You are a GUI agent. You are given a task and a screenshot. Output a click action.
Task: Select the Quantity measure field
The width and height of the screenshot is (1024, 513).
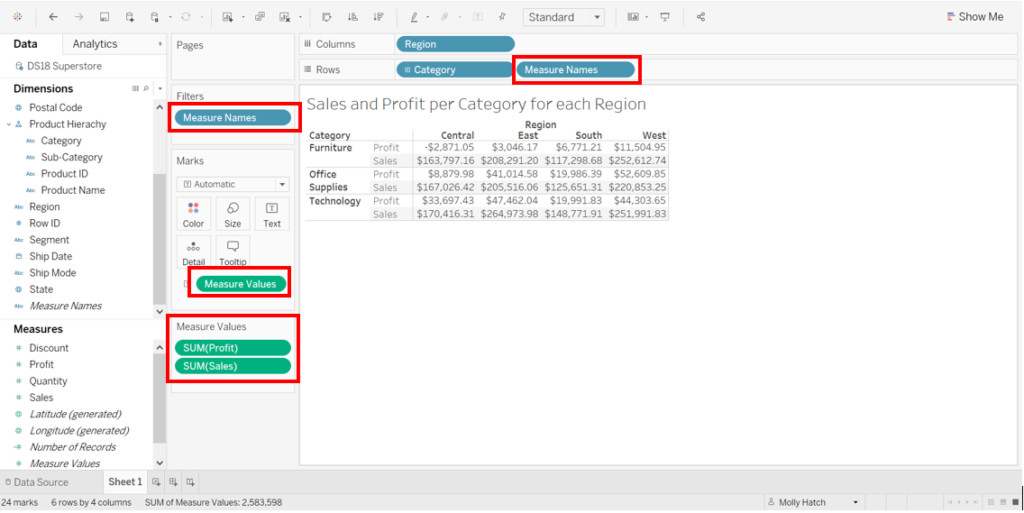coord(48,381)
